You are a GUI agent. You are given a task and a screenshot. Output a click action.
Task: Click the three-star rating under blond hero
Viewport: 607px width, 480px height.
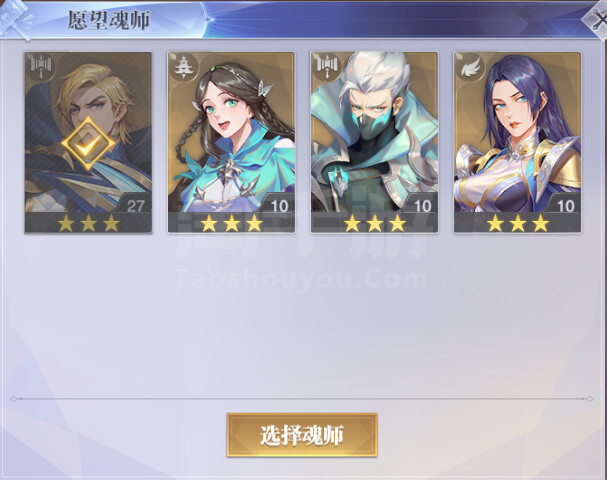[x=88, y=223]
